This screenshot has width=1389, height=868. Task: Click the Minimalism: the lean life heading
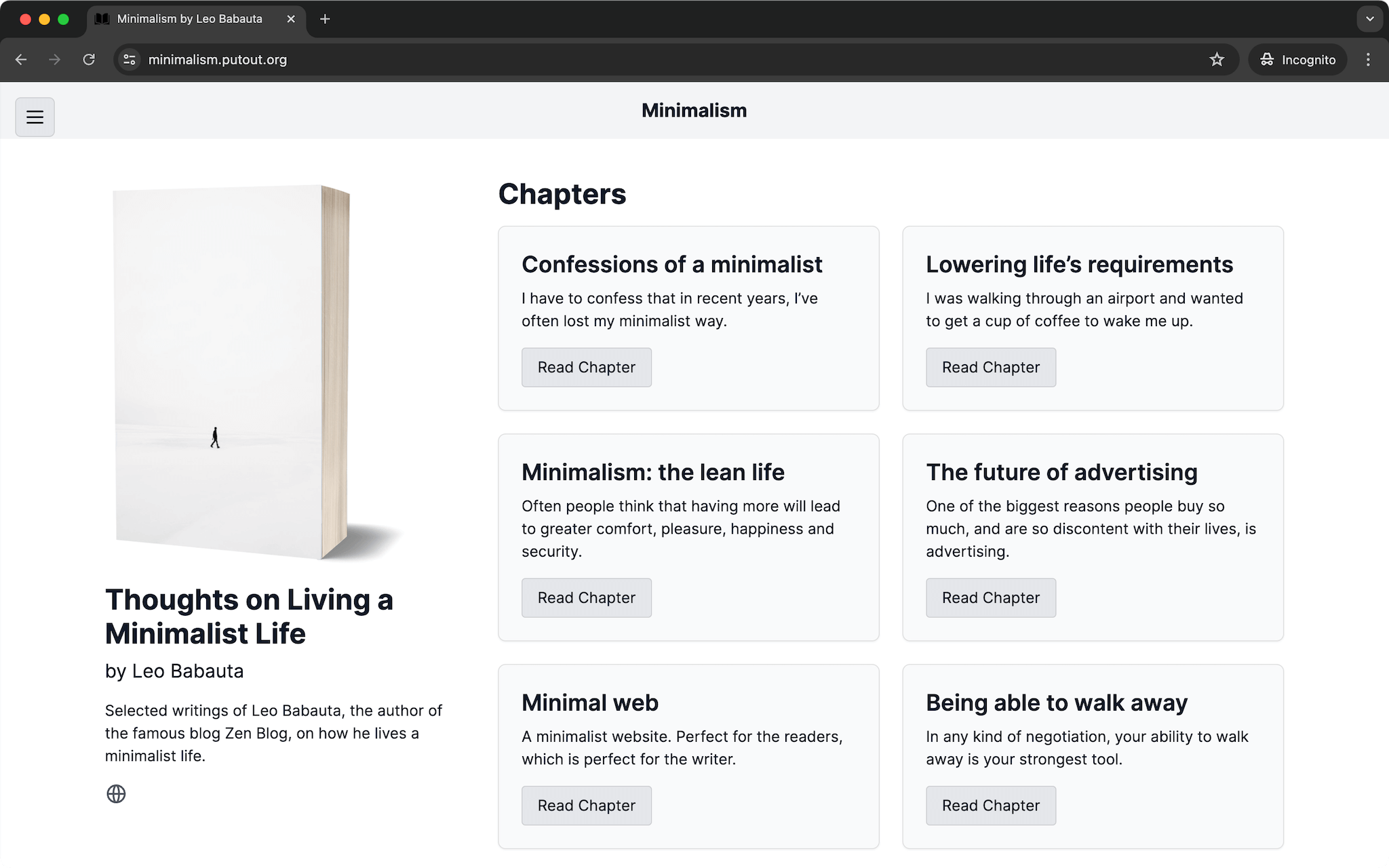point(652,472)
